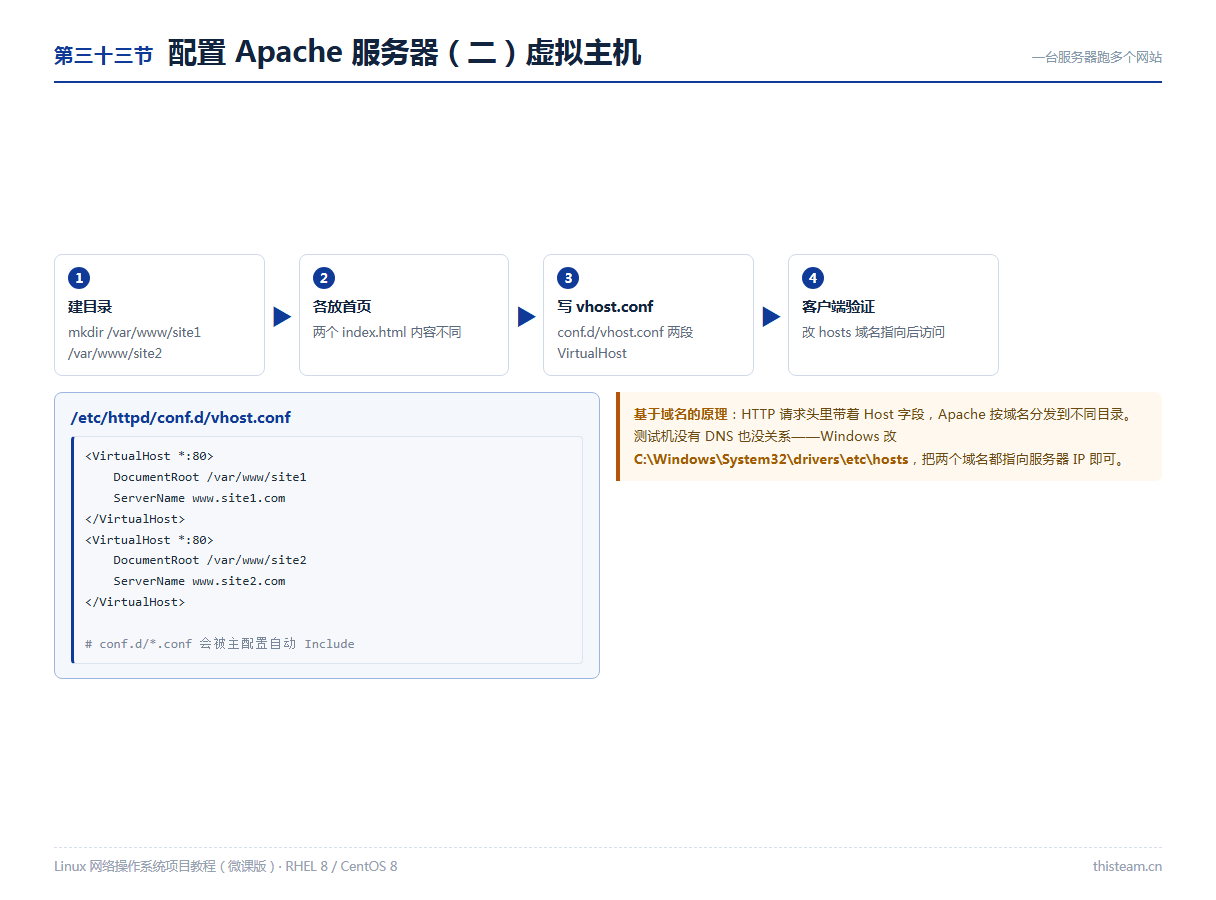Click the slide title 配置 Apache 服务器（二）虚拟主机

point(404,52)
